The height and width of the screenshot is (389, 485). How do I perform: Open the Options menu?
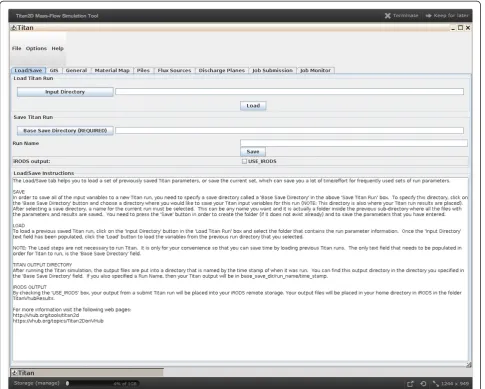point(36,48)
